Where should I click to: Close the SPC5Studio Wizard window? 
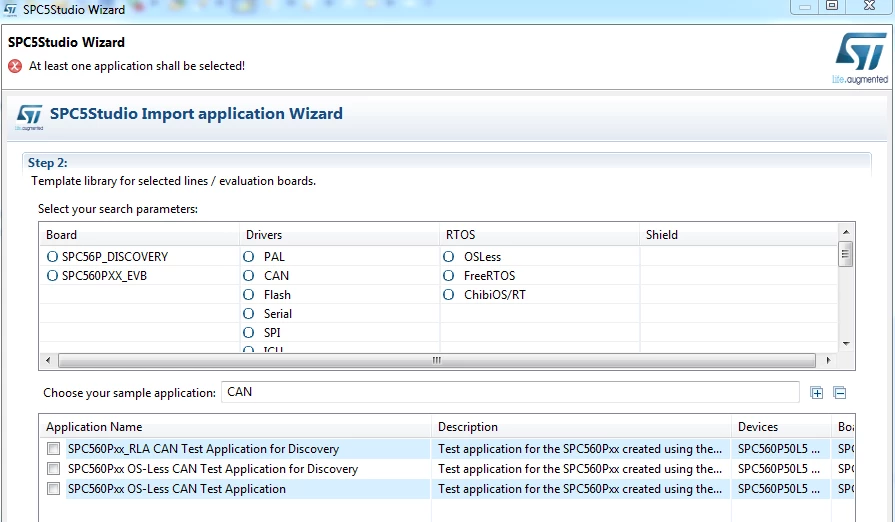point(869,6)
